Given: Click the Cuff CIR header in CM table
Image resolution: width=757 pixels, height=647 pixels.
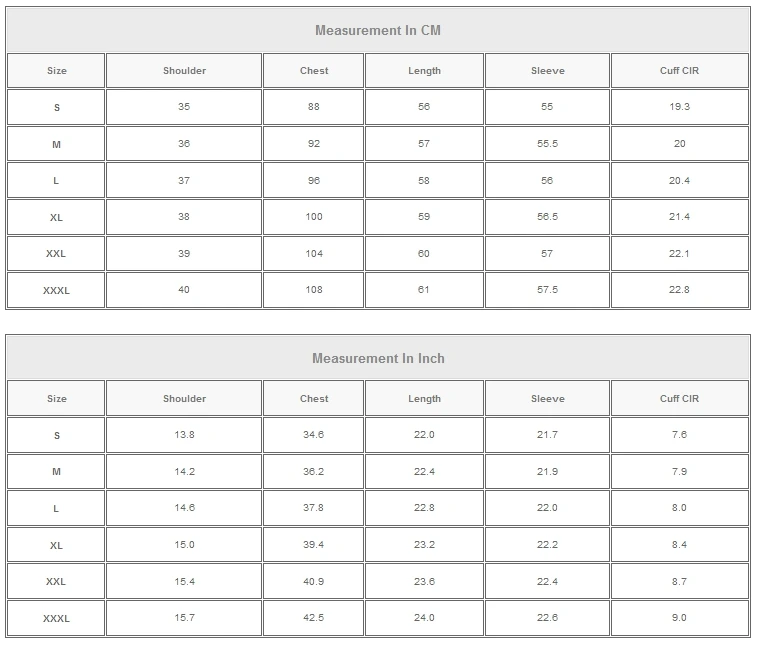Looking at the screenshot, I should tap(680, 71).
